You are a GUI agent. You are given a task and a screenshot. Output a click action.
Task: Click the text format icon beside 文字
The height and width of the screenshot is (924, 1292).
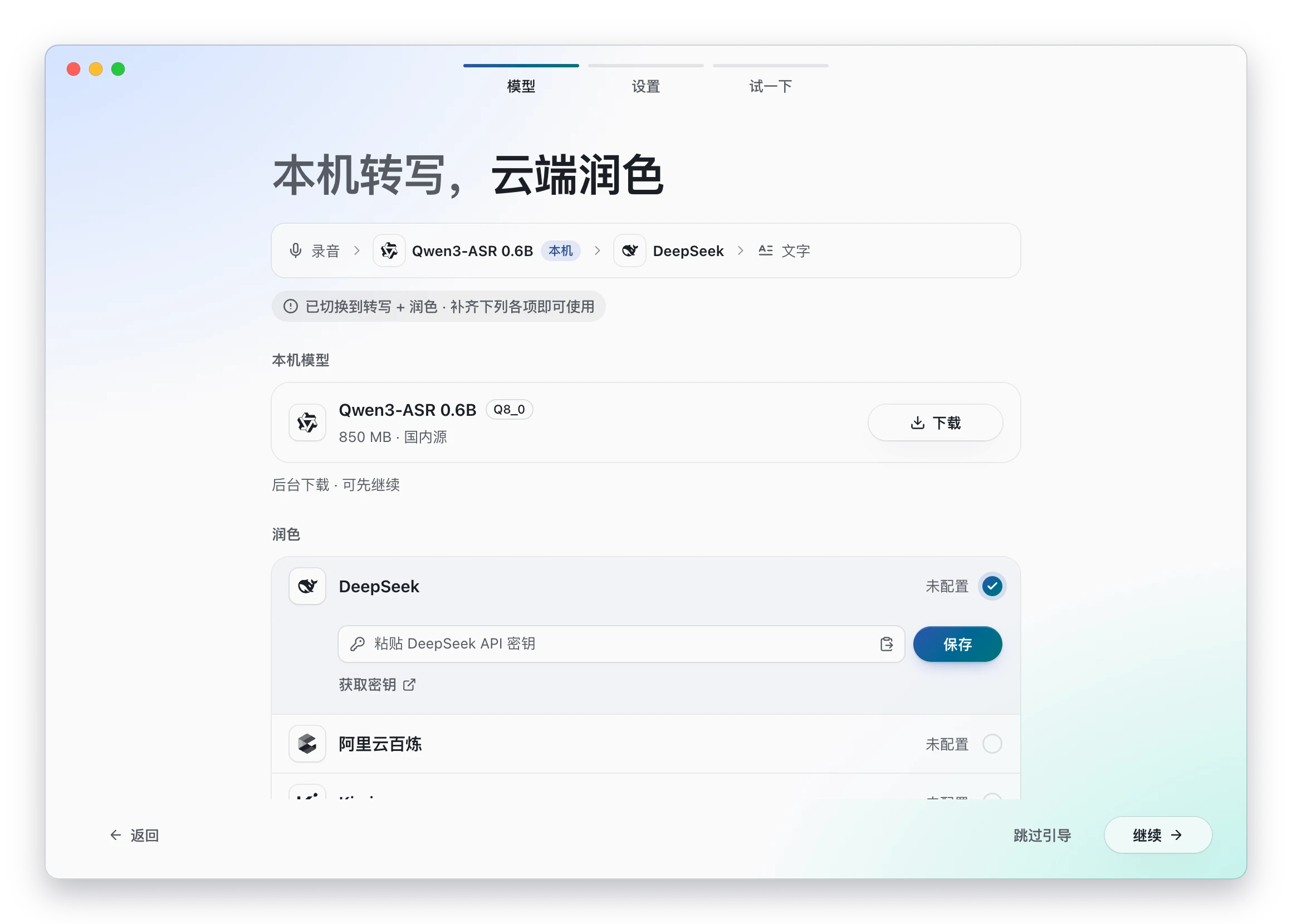point(766,250)
